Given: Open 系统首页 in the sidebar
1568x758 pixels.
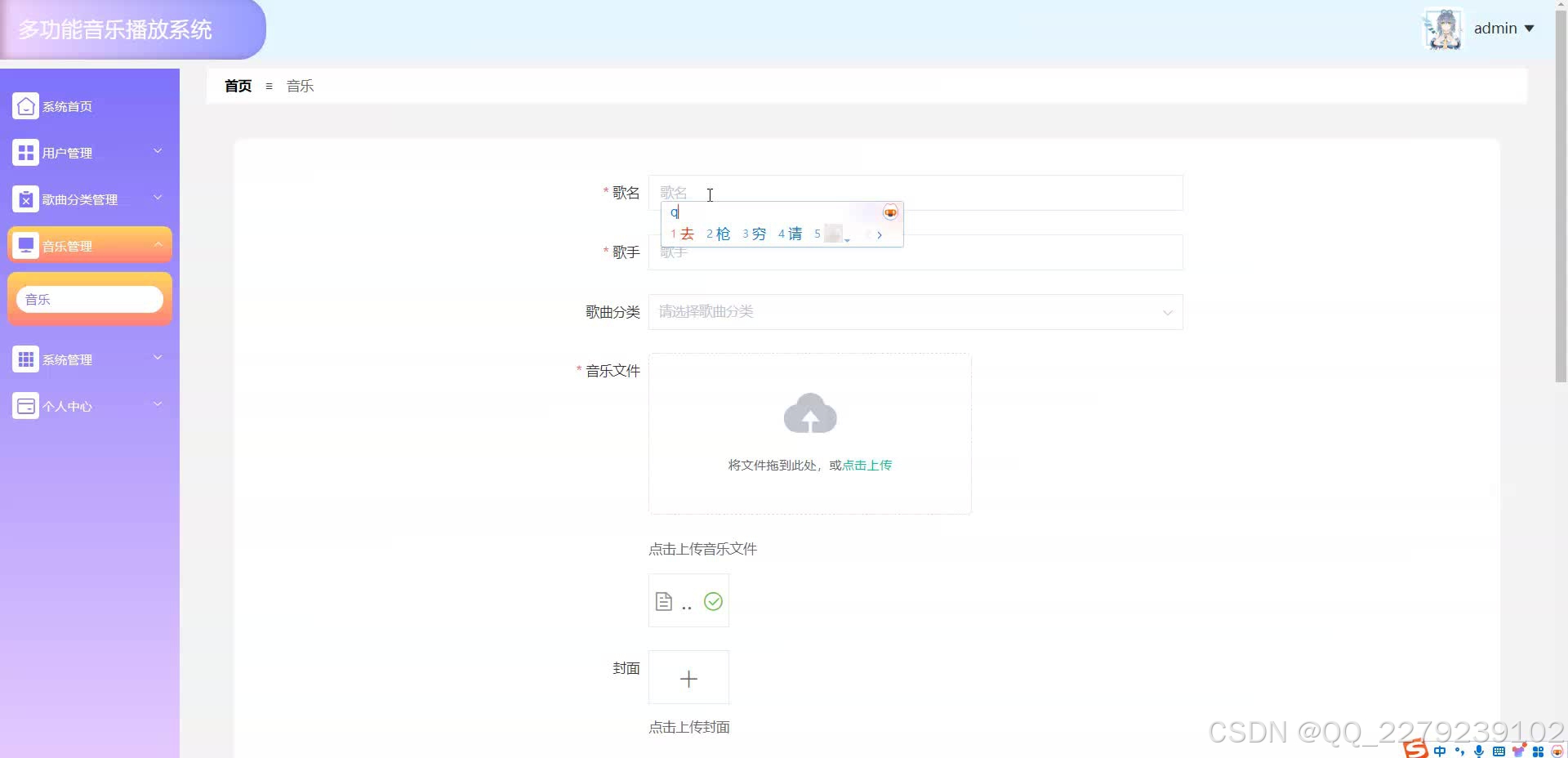Looking at the screenshot, I should click(x=67, y=107).
